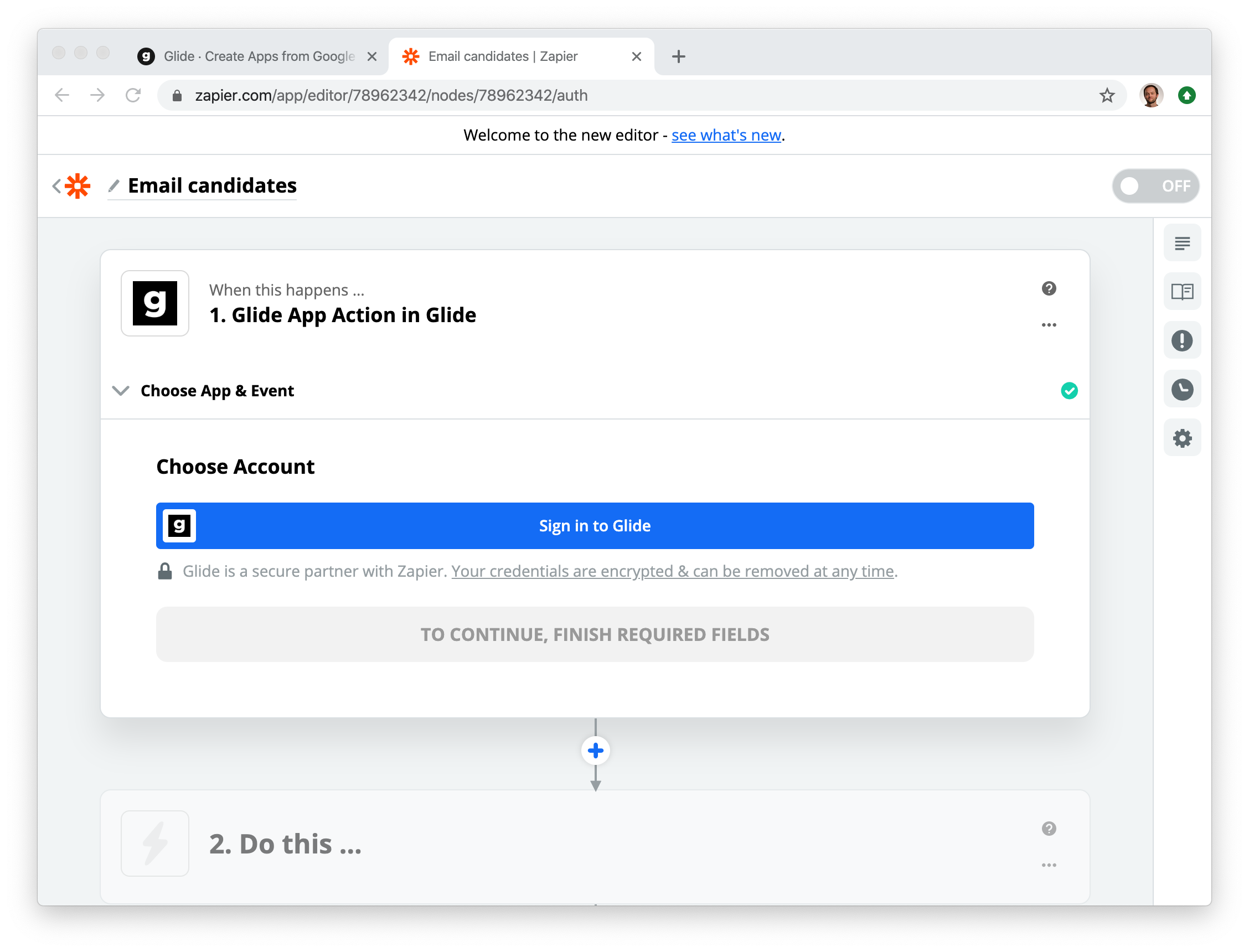Open the Zap outline sidebar icon

point(1181,243)
